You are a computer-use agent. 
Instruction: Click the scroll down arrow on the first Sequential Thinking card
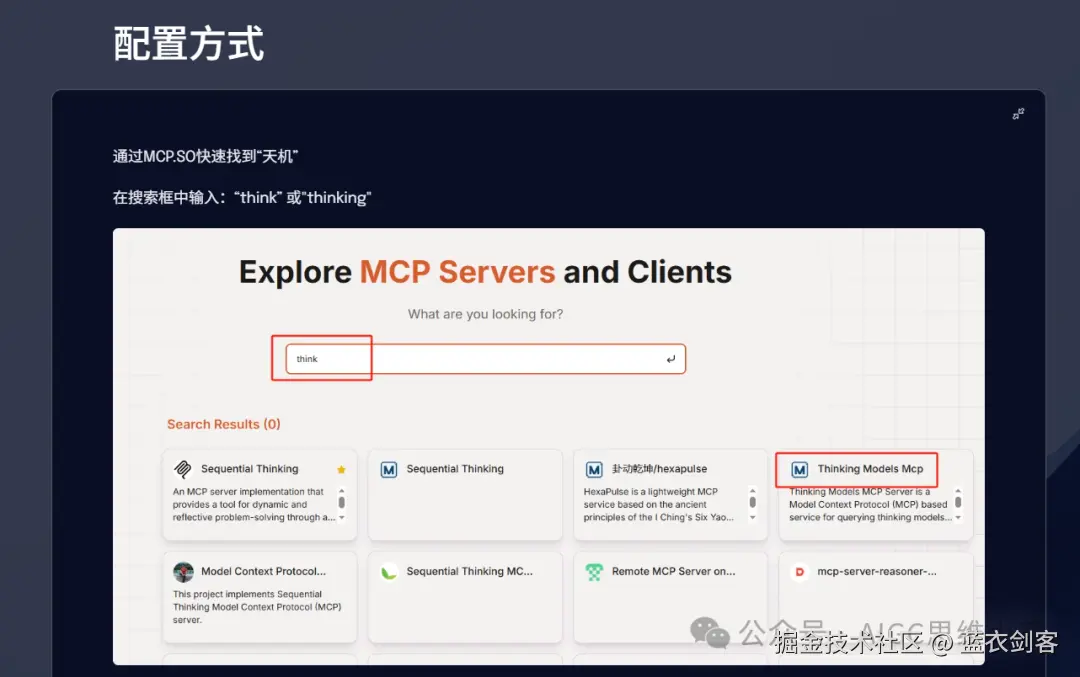[342, 517]
